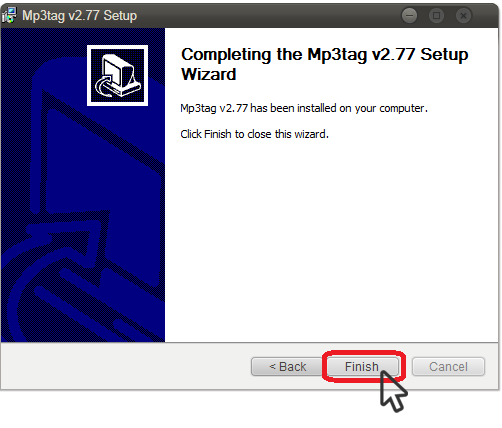
Task: Click the arrow cursor graphic below Finish
Action: tap(393, 392)
